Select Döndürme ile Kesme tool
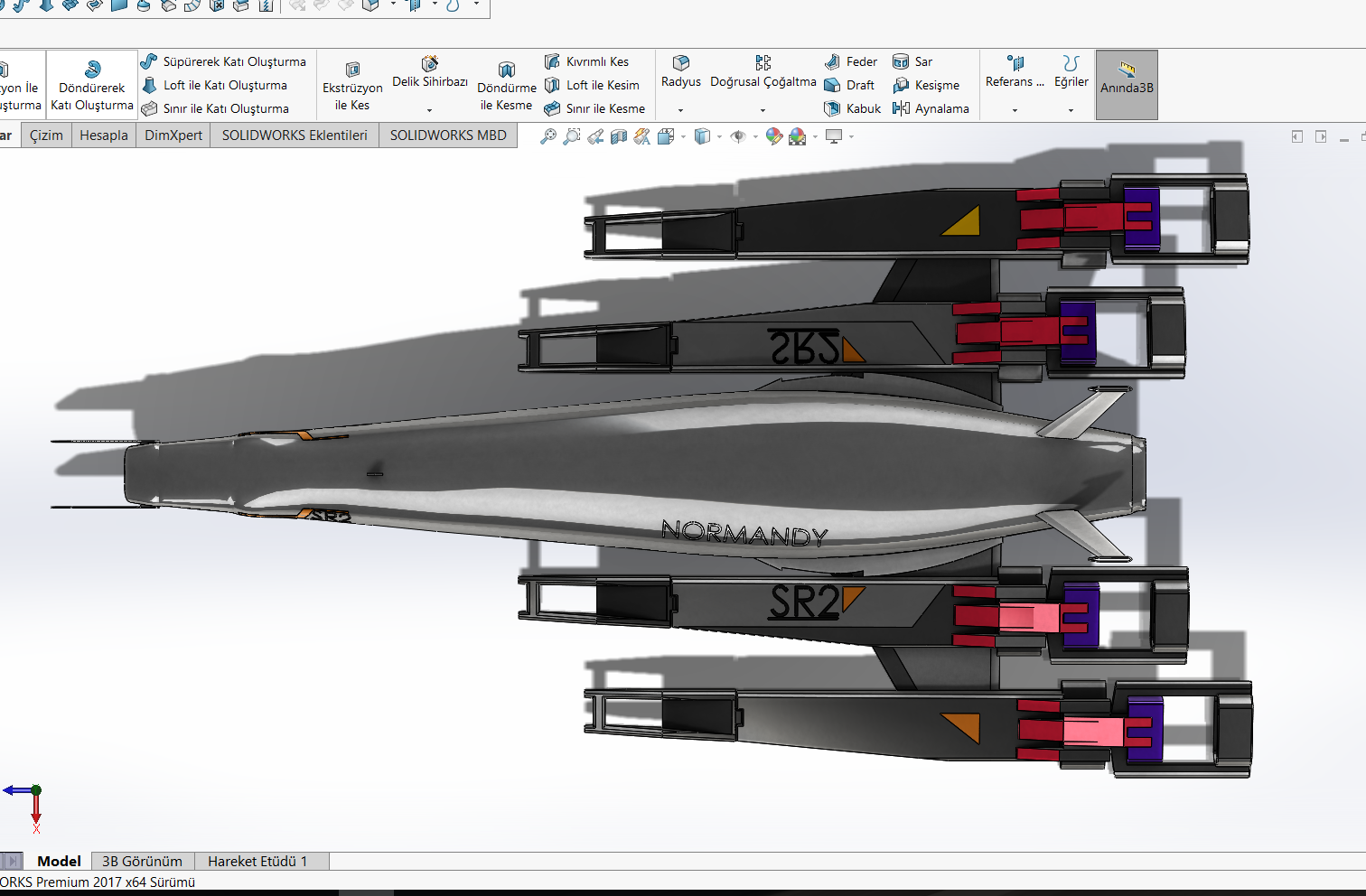 [x=507, y=86]
